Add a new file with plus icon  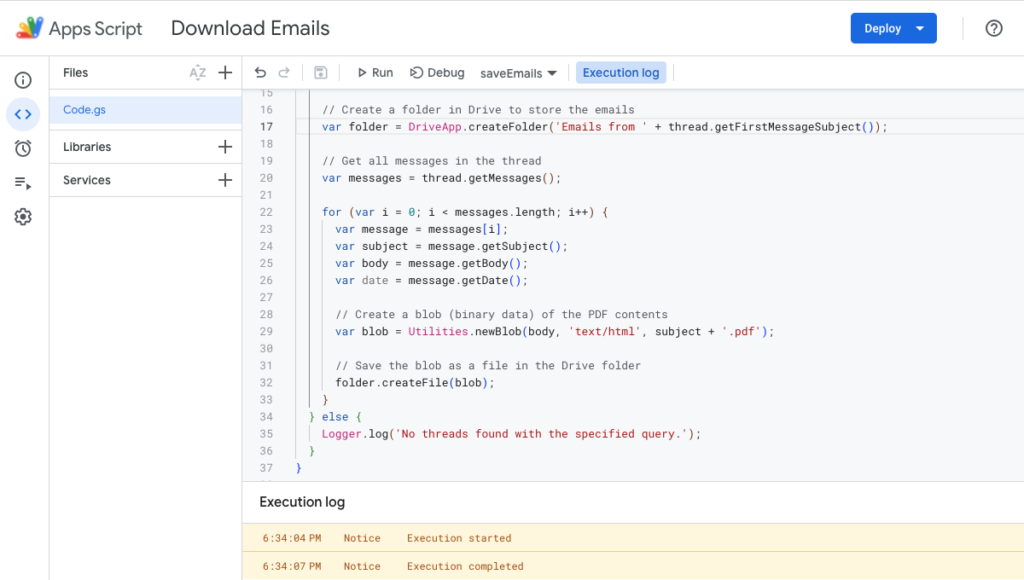tap(225, 73)
